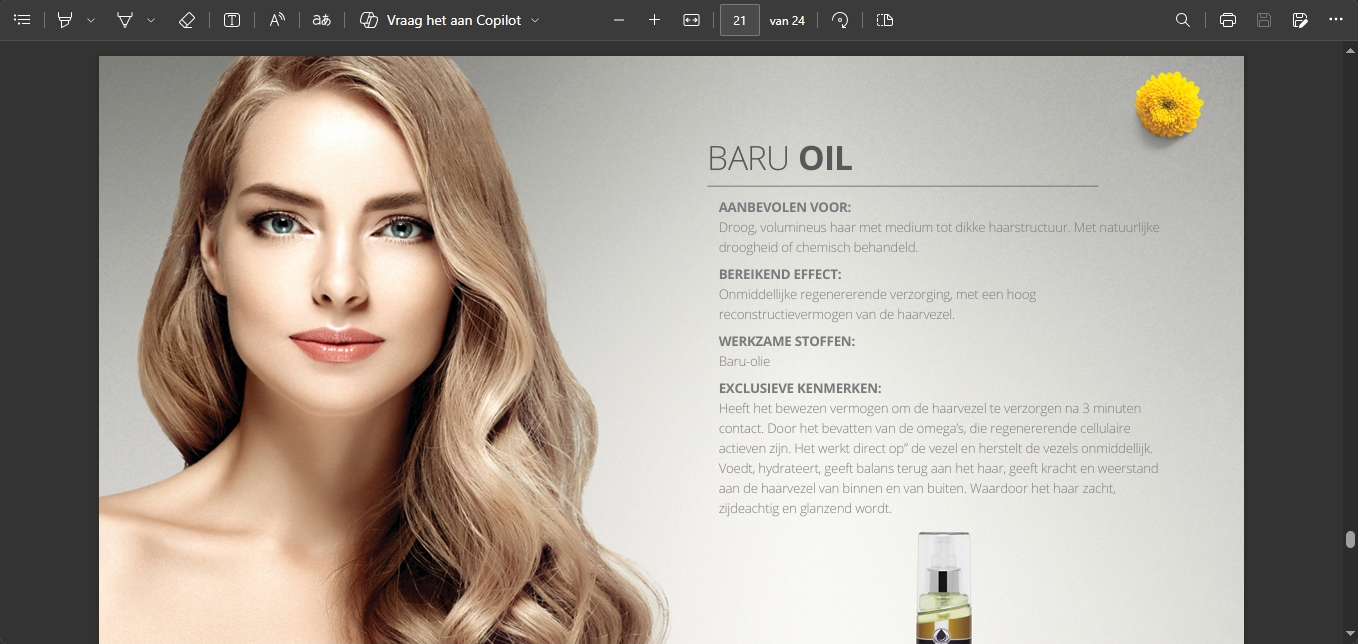This screenshot has height=644, width=1358.
Task: Open the table of contents panel
Action: click(22, 20)
